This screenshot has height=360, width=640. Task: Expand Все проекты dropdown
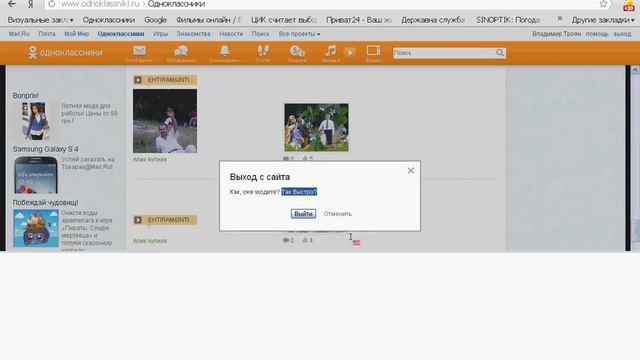pos(300,34)
